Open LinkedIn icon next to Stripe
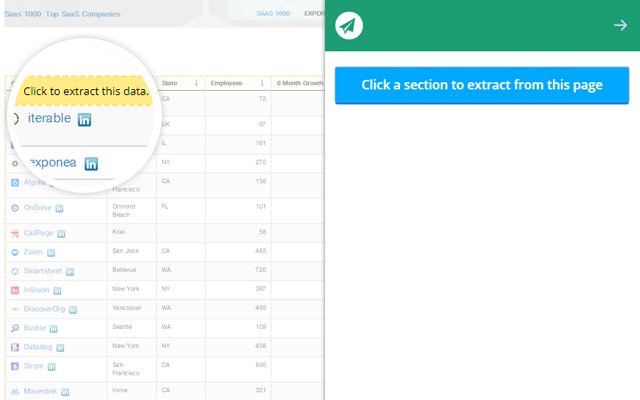Screen dimensions: 640x400 coord(51,367)
